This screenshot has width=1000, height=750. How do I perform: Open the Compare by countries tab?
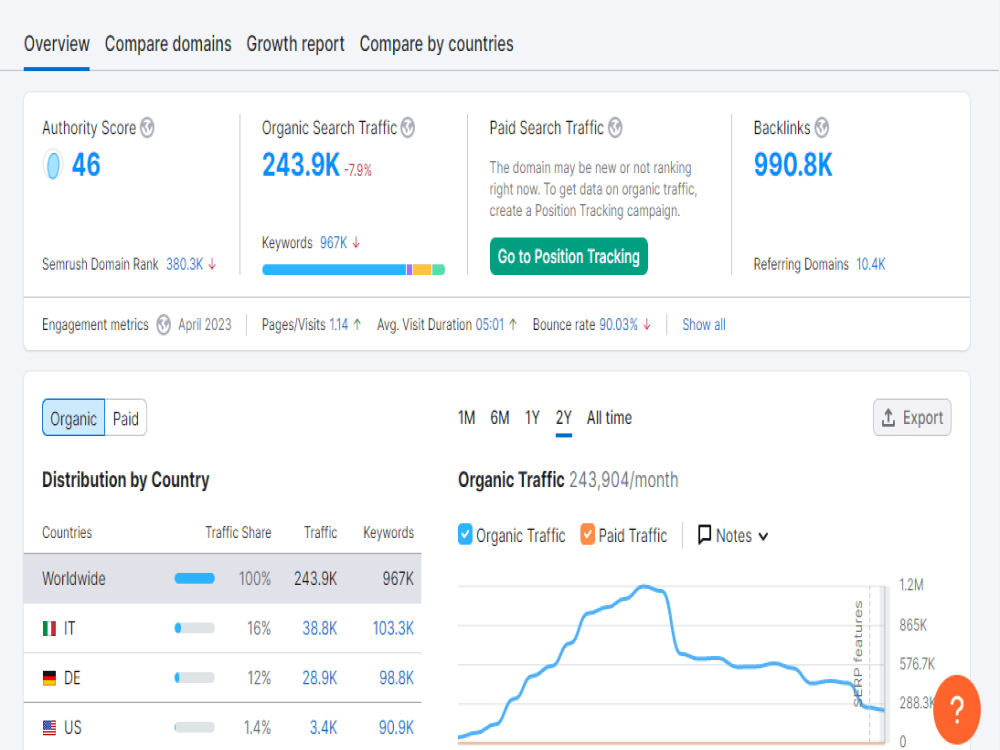tap(436, 44)
